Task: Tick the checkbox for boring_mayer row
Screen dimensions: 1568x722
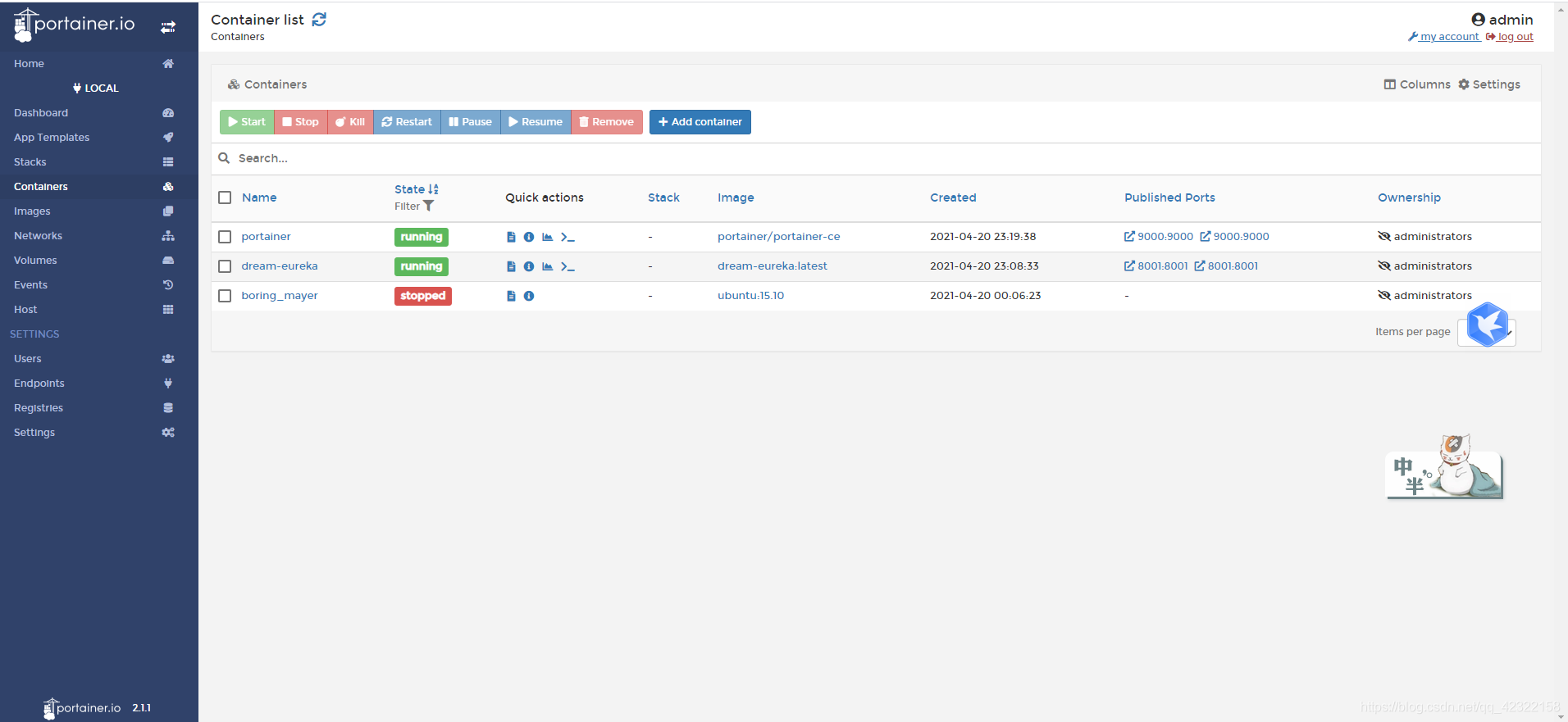Action: 225,296
